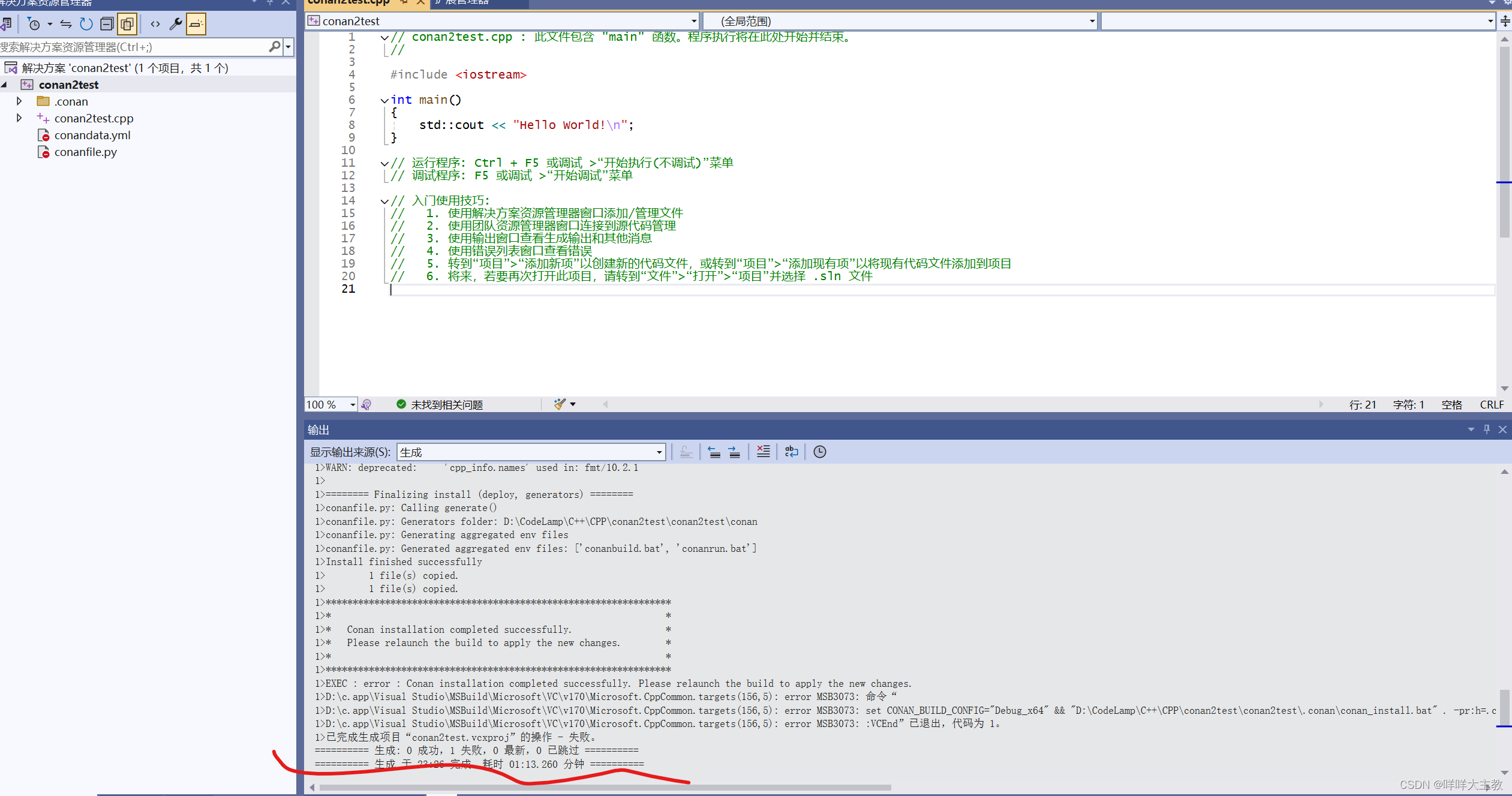Screen dimensions: 1512x796
Task: Open the 显示输出来源 dropdown
Action: click(658, 452)
